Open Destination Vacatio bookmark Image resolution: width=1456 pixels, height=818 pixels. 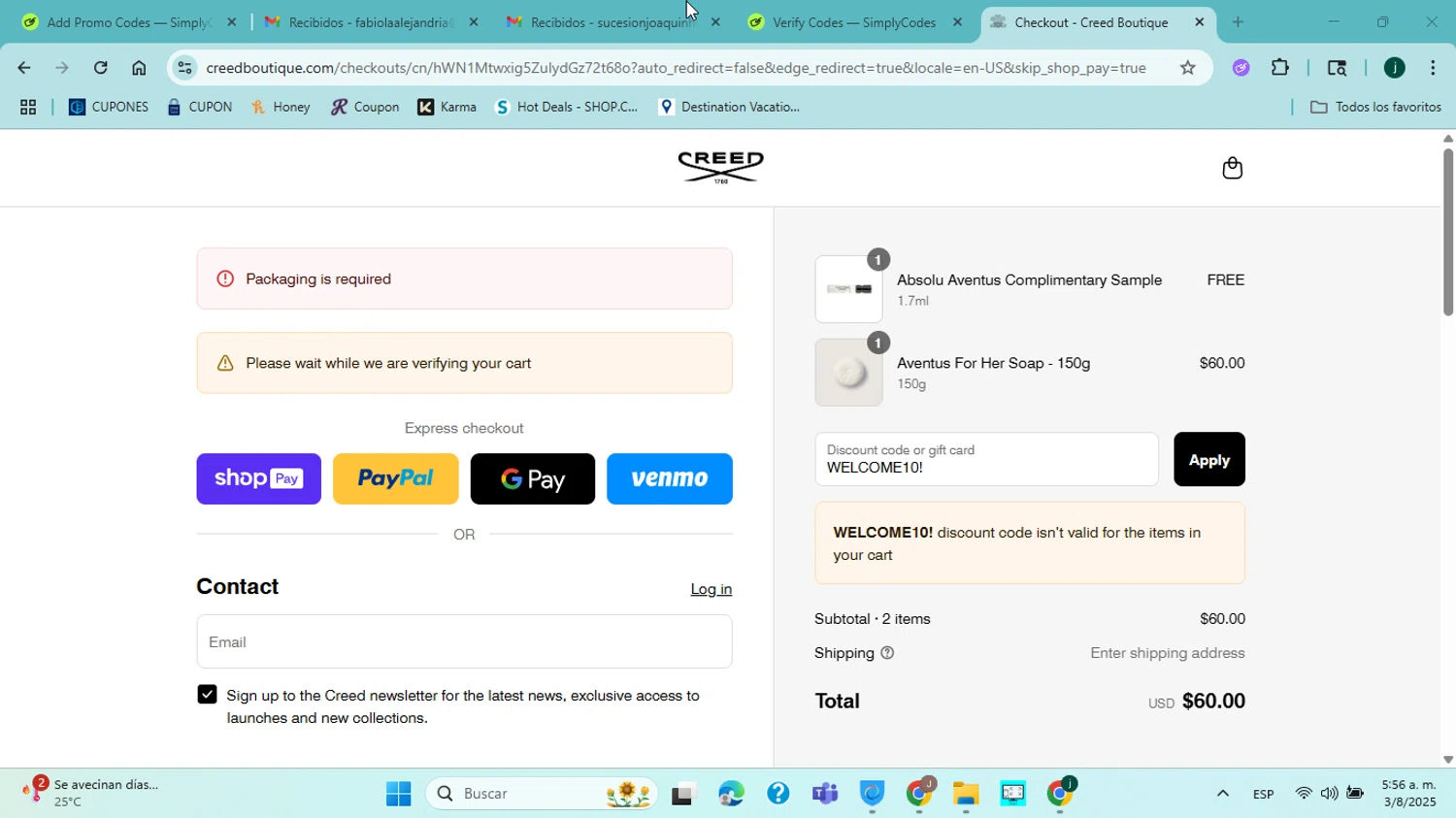click(x=729, y=108)
